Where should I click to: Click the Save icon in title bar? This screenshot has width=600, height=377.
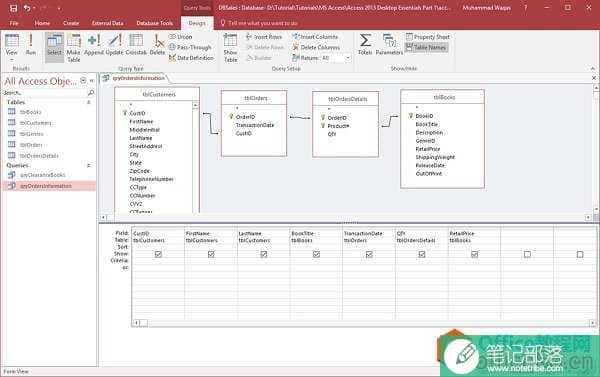point(13,8)
